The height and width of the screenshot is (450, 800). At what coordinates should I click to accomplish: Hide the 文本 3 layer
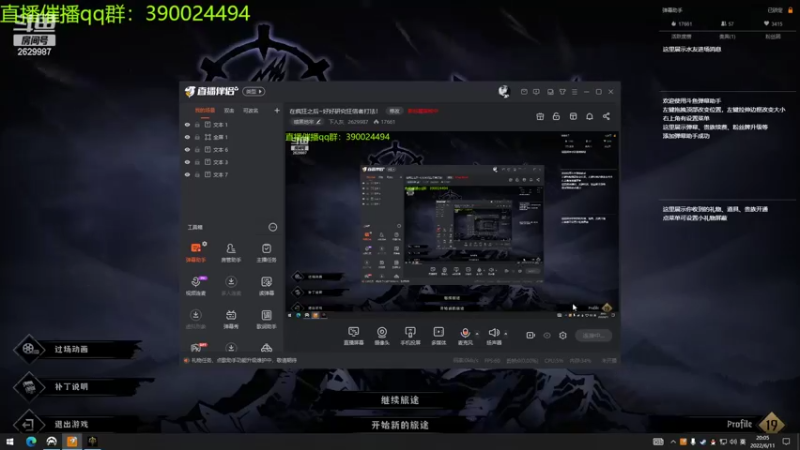pyautogui.click(x=187, y=162)
